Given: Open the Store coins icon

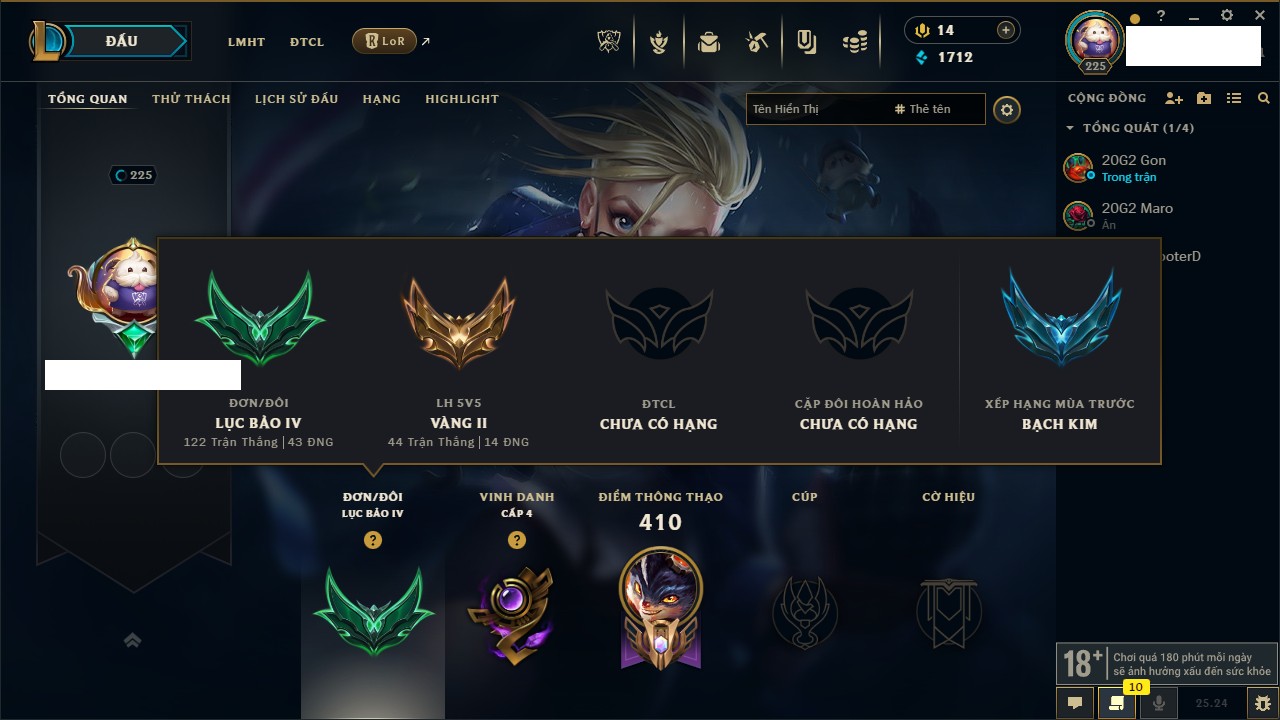Looking at the screenshot, I should coord(854,42).
